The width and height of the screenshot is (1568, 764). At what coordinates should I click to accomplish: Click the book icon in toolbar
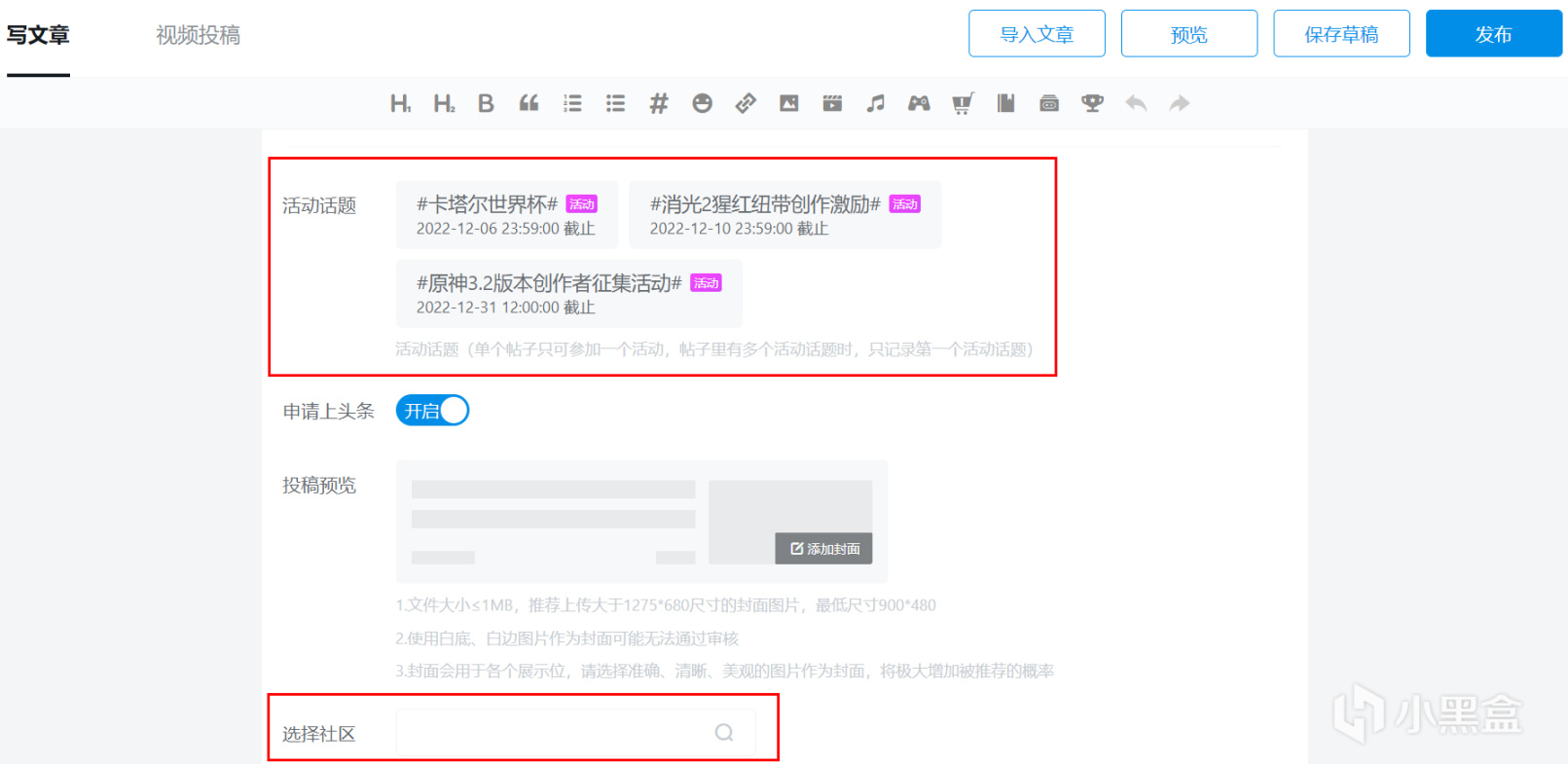point(1005,103)
